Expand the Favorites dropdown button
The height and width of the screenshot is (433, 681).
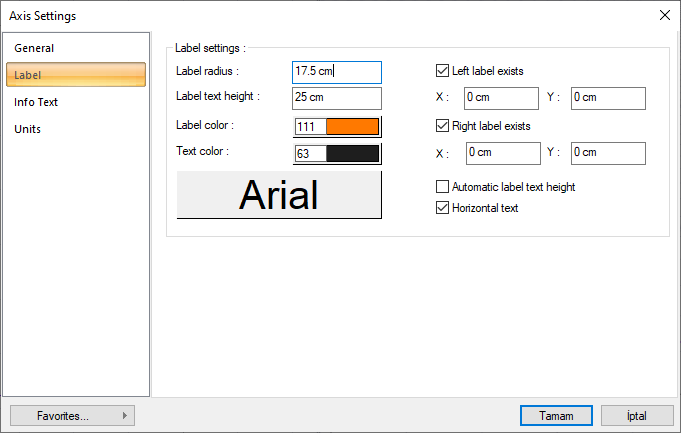pyautogui.click(x=72, y=415)
